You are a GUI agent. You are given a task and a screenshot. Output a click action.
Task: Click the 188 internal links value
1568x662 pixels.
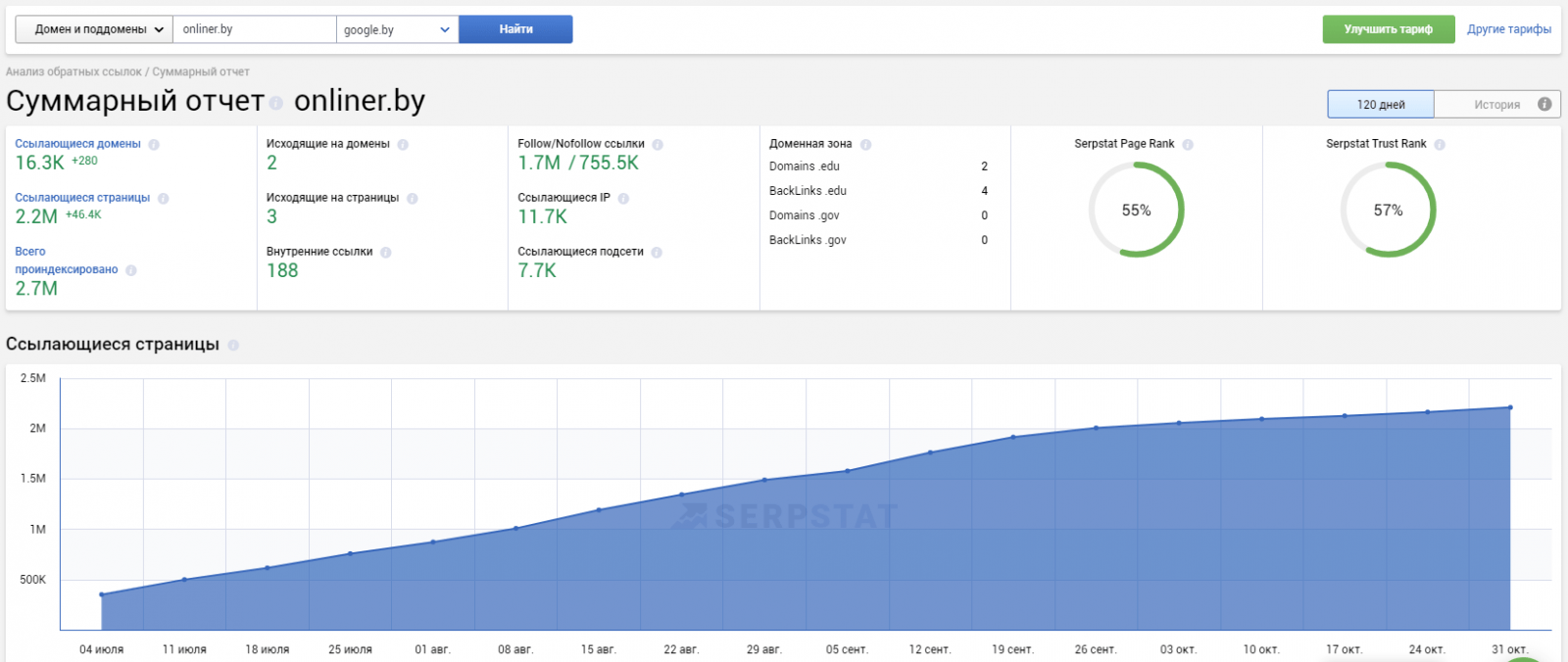(x=282, y=271)
